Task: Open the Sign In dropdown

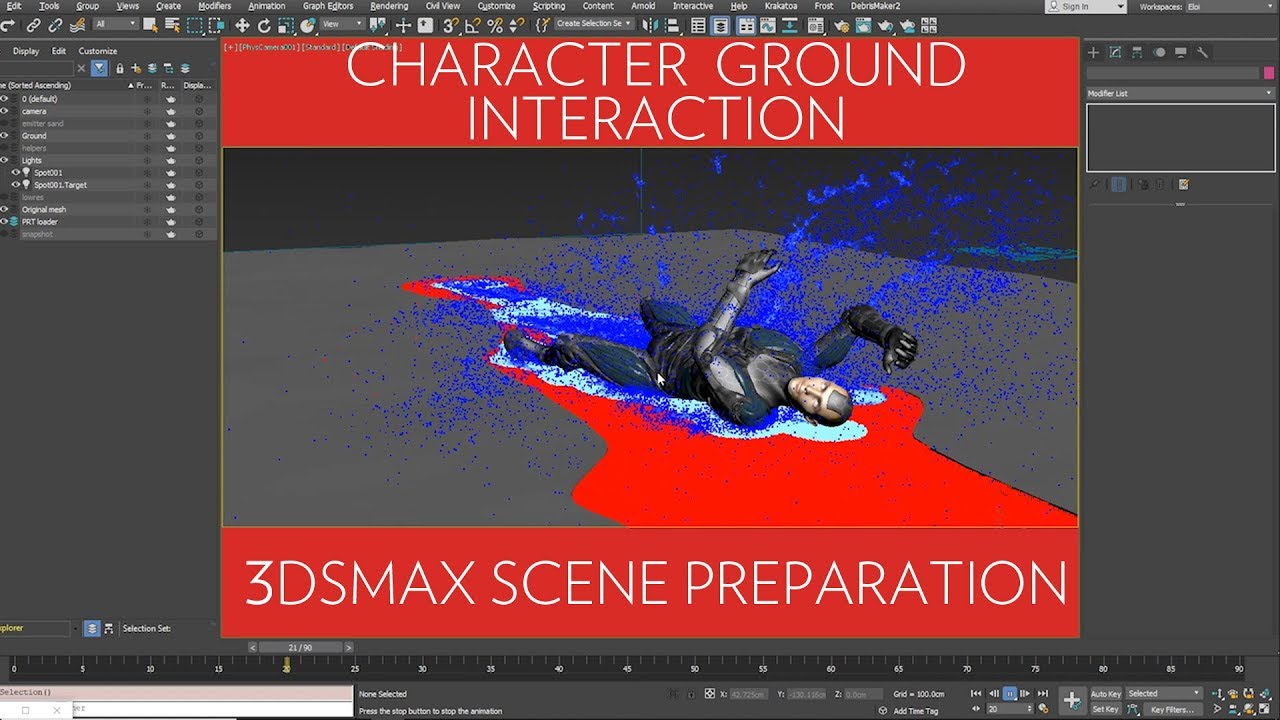Action: [x=1085, y=7]
